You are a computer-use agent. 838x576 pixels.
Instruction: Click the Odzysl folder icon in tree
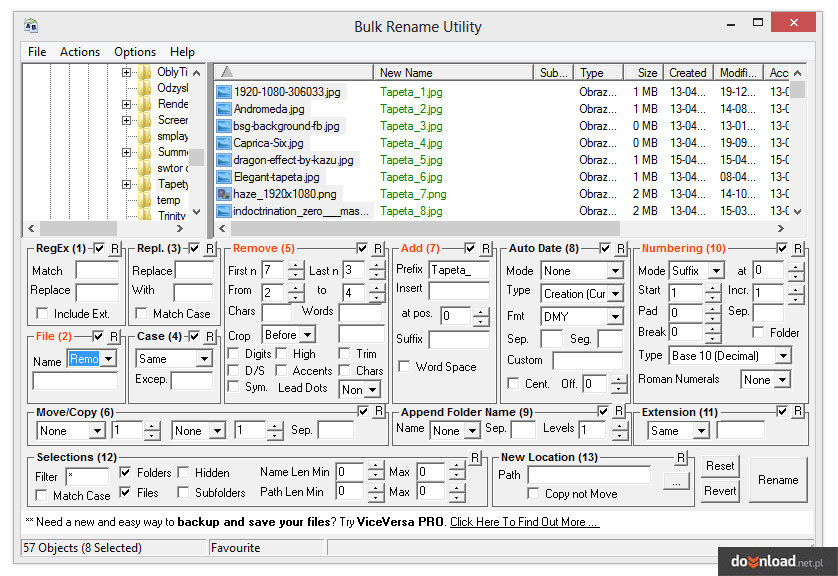pos(144,88)
